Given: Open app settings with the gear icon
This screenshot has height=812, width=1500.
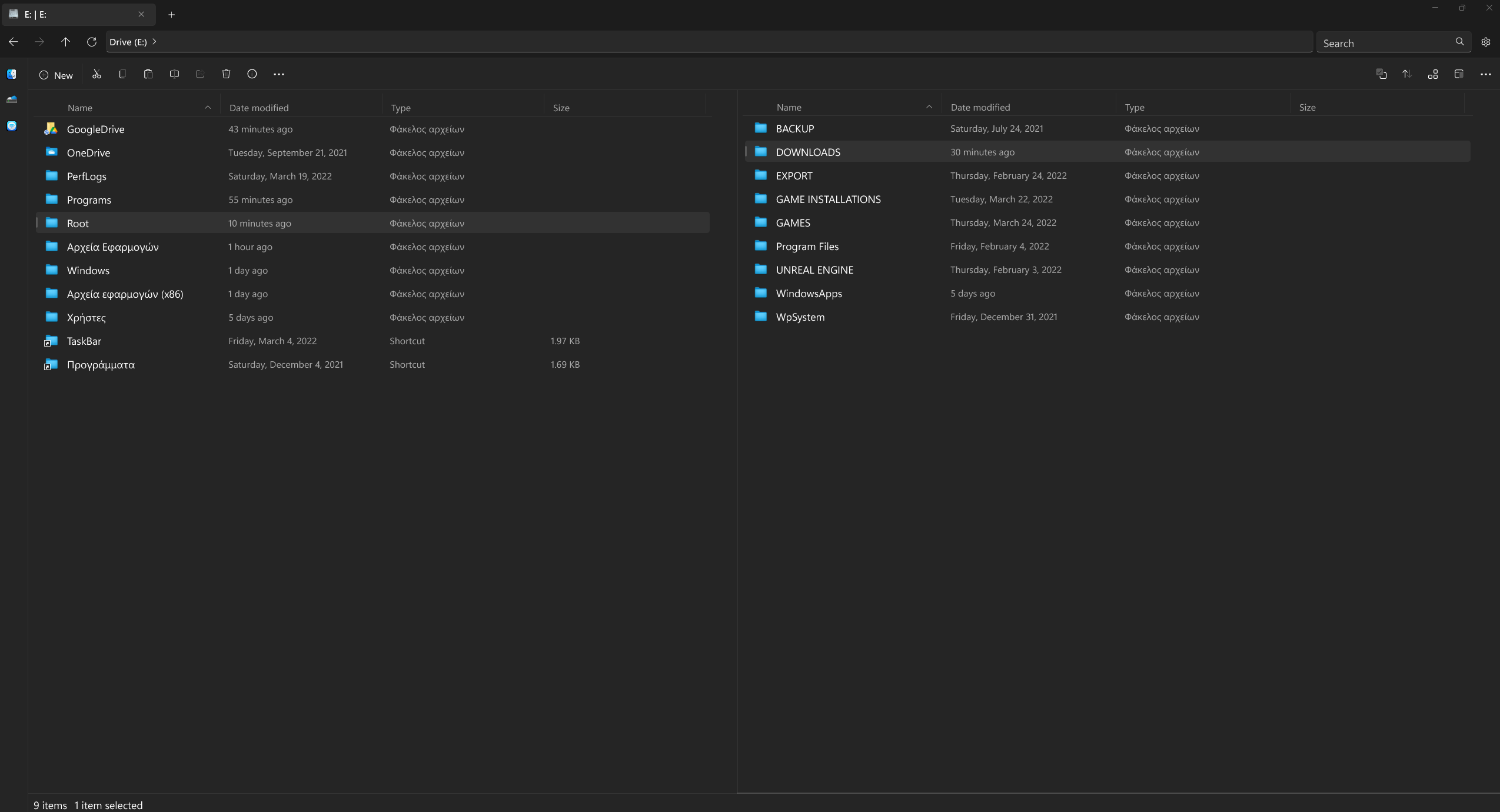Looking at the screenshot, I should (x=1486, y=42).
